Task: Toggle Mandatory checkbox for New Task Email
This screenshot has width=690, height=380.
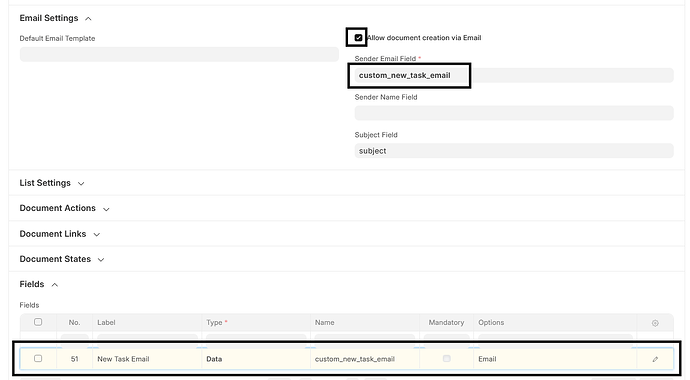Action: 447,358
